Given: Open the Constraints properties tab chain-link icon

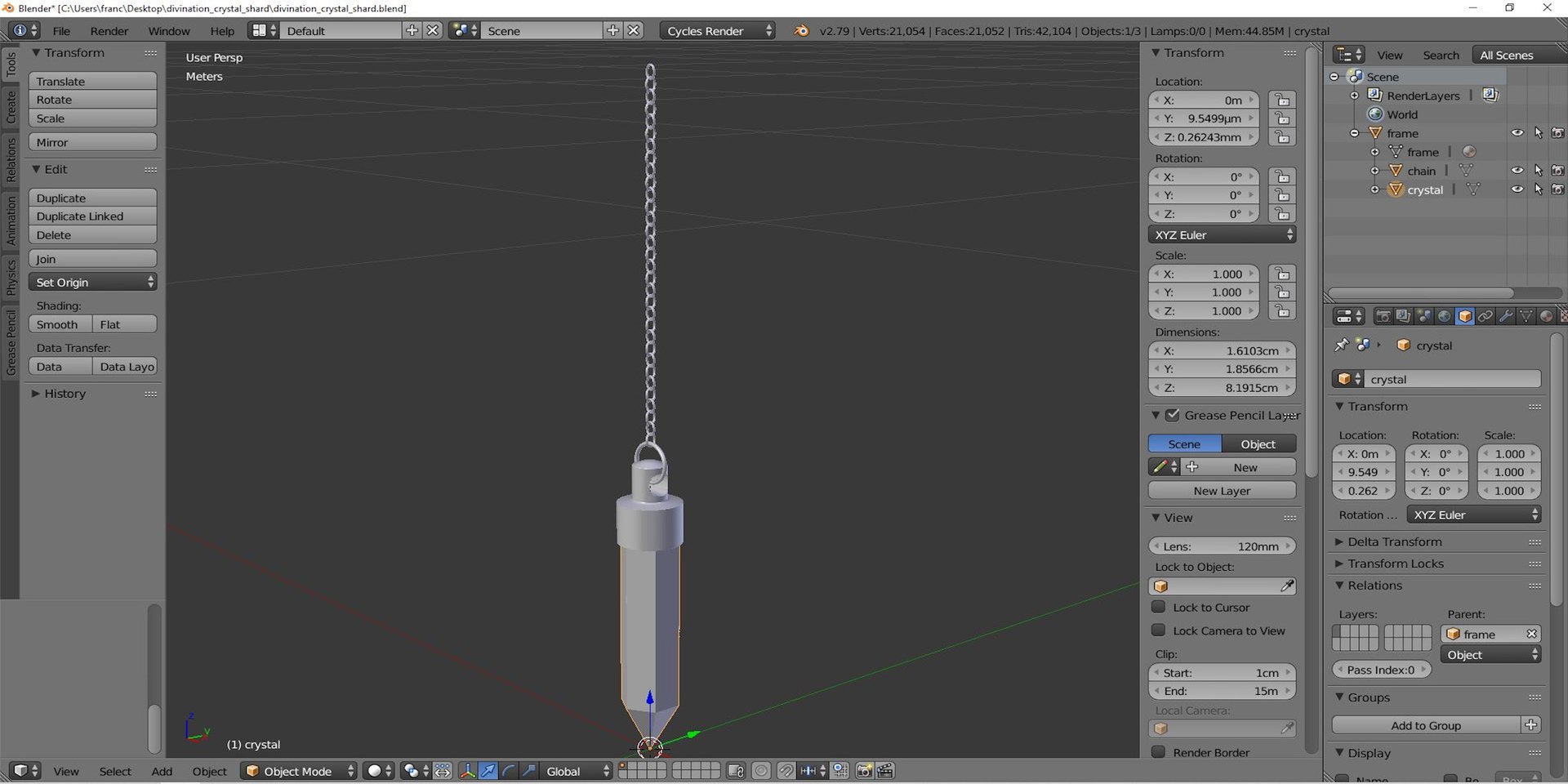Looking at the screenshot, I should pos(1486,316).
